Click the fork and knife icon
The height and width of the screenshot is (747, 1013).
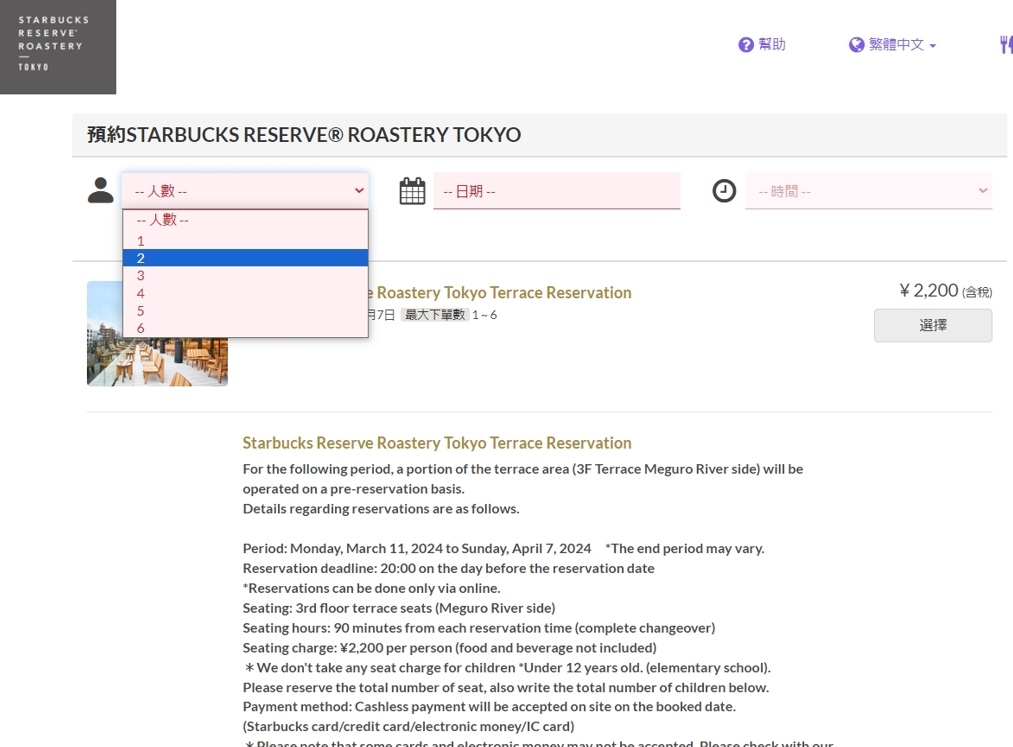pyautogui.click(x=1006, y=45)
